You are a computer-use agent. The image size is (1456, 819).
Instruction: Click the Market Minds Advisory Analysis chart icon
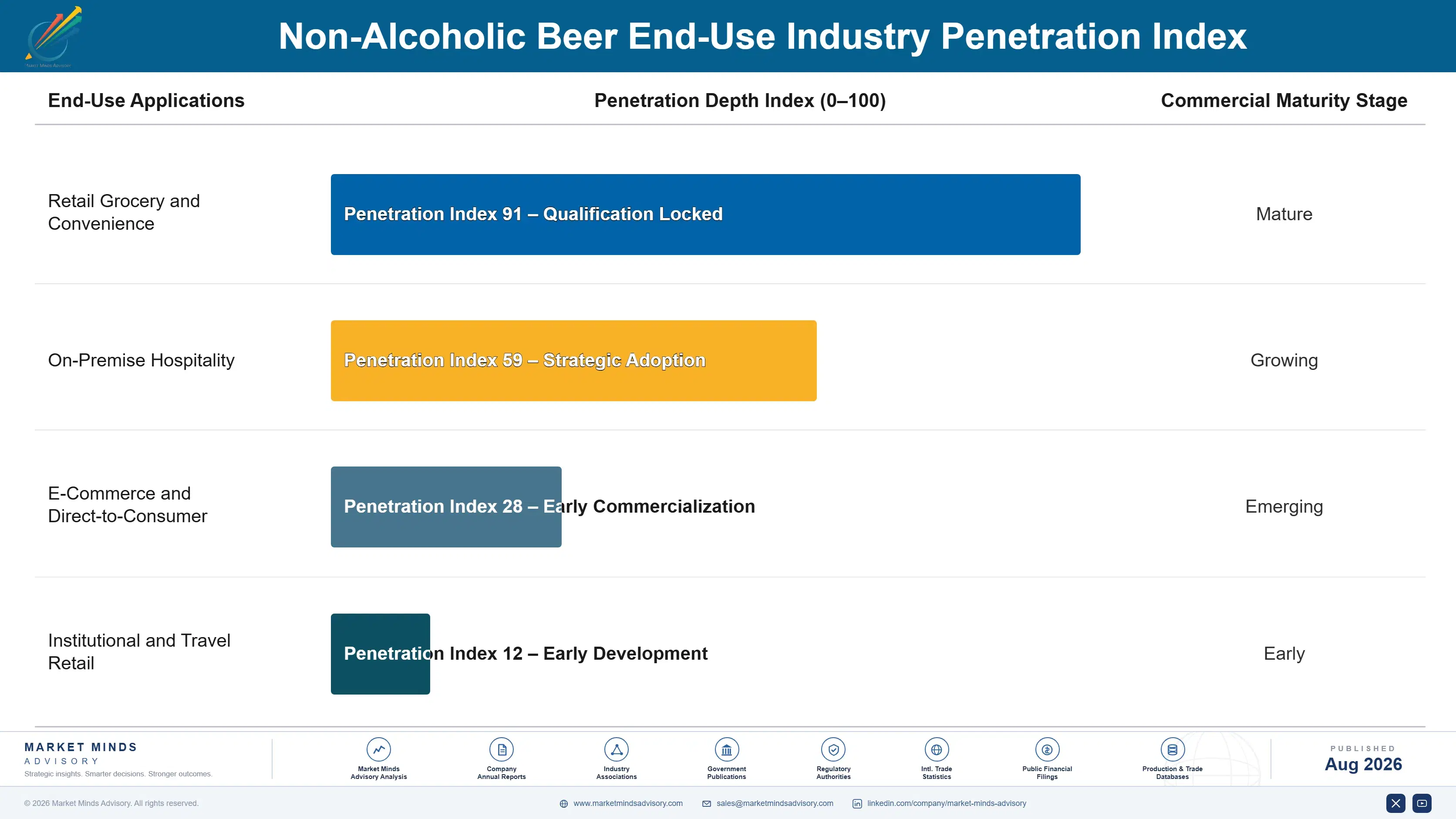tap(379, 749)
